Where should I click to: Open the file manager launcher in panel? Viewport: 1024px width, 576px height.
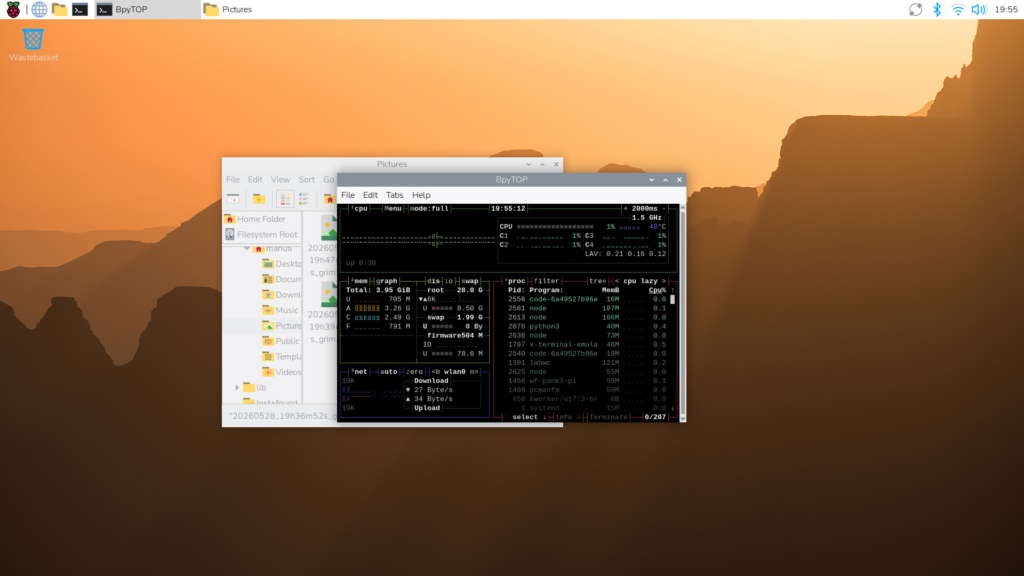[x=59, y=9]
